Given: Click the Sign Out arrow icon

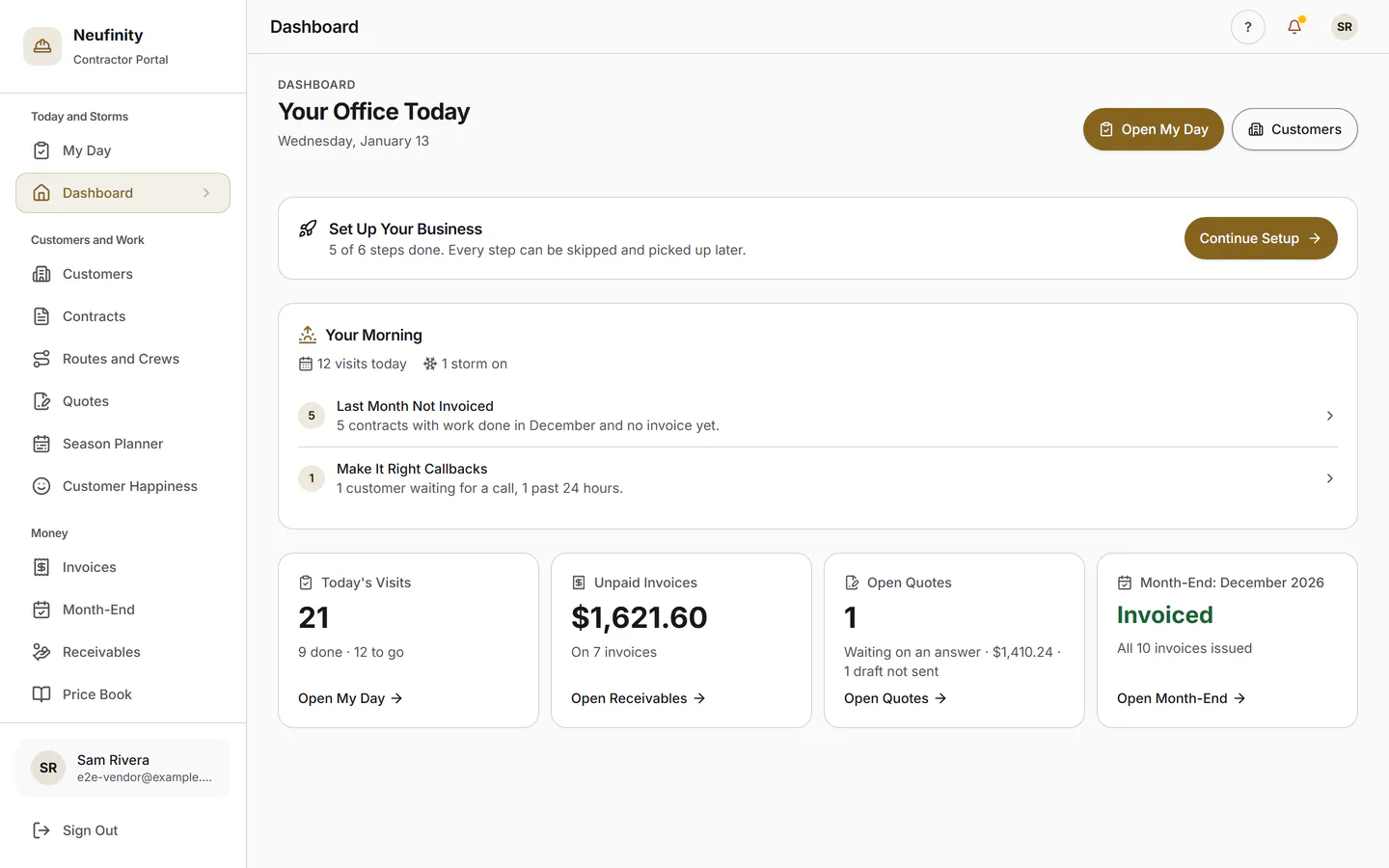Looking at the screenshot, I should click(x=41, y=830).
